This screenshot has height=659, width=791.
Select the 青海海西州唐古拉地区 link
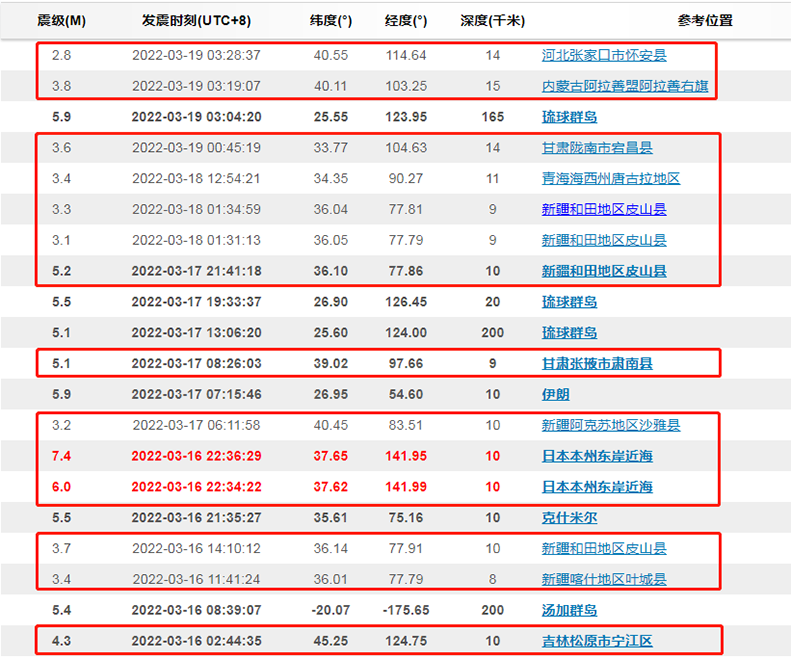coord(610,179)
